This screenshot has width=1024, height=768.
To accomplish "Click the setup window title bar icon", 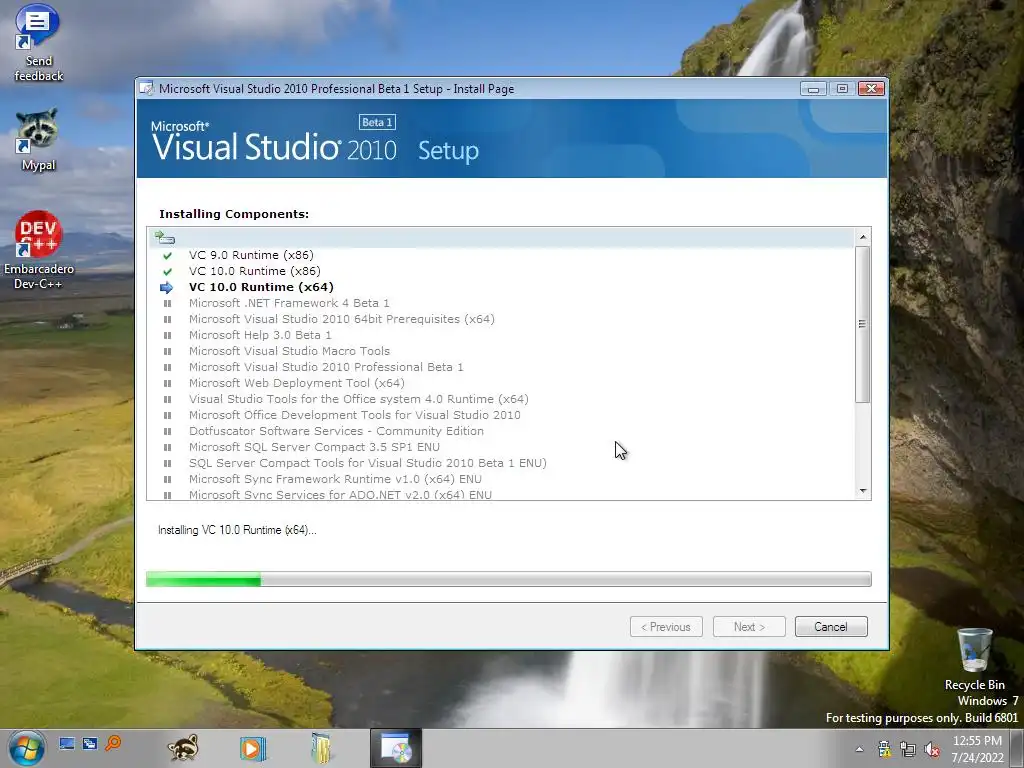I will tap(147, 88).
